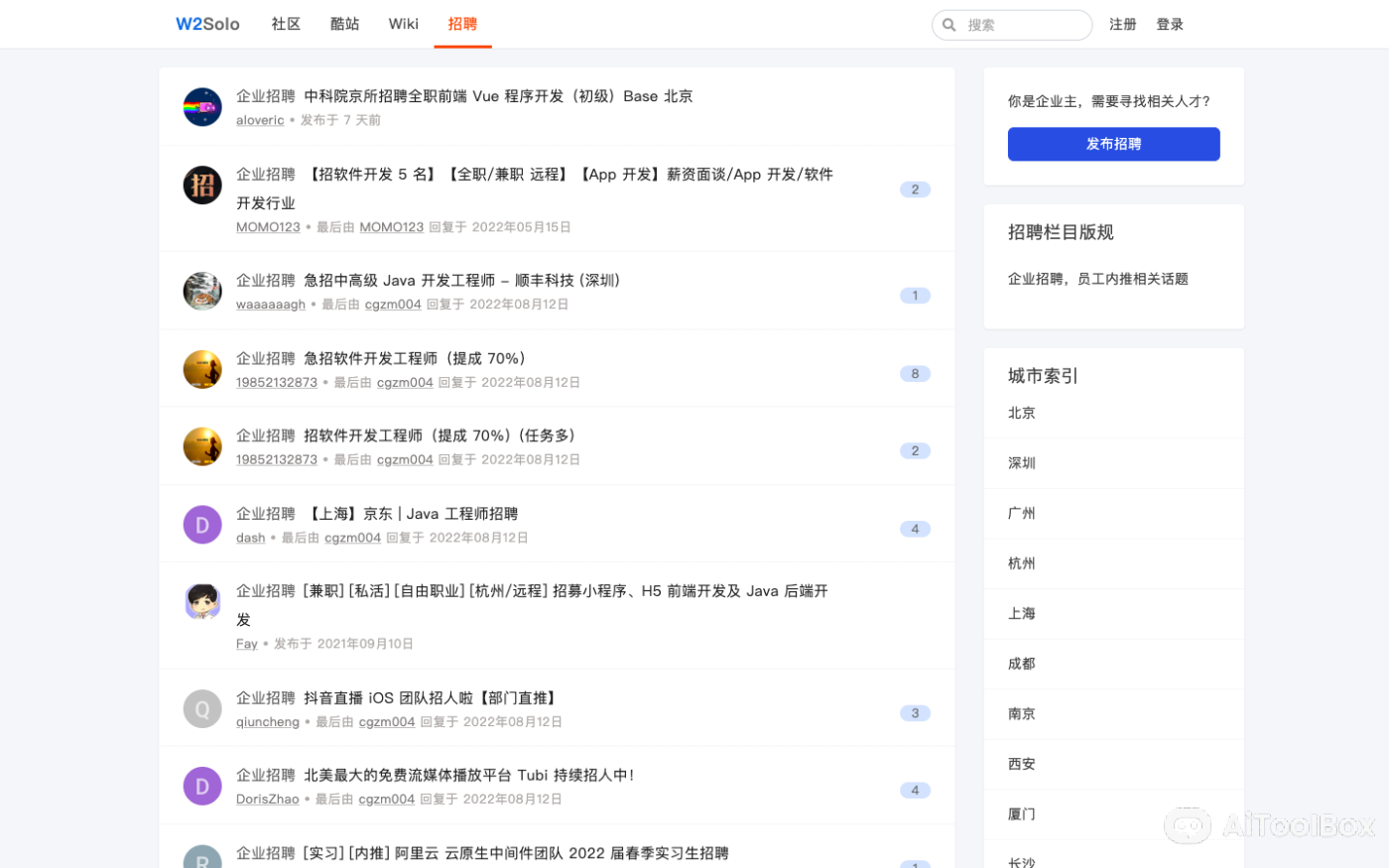Switch to the 社区 tab
This screenshot has height=868, width=1389.
[x=285, y=24]
